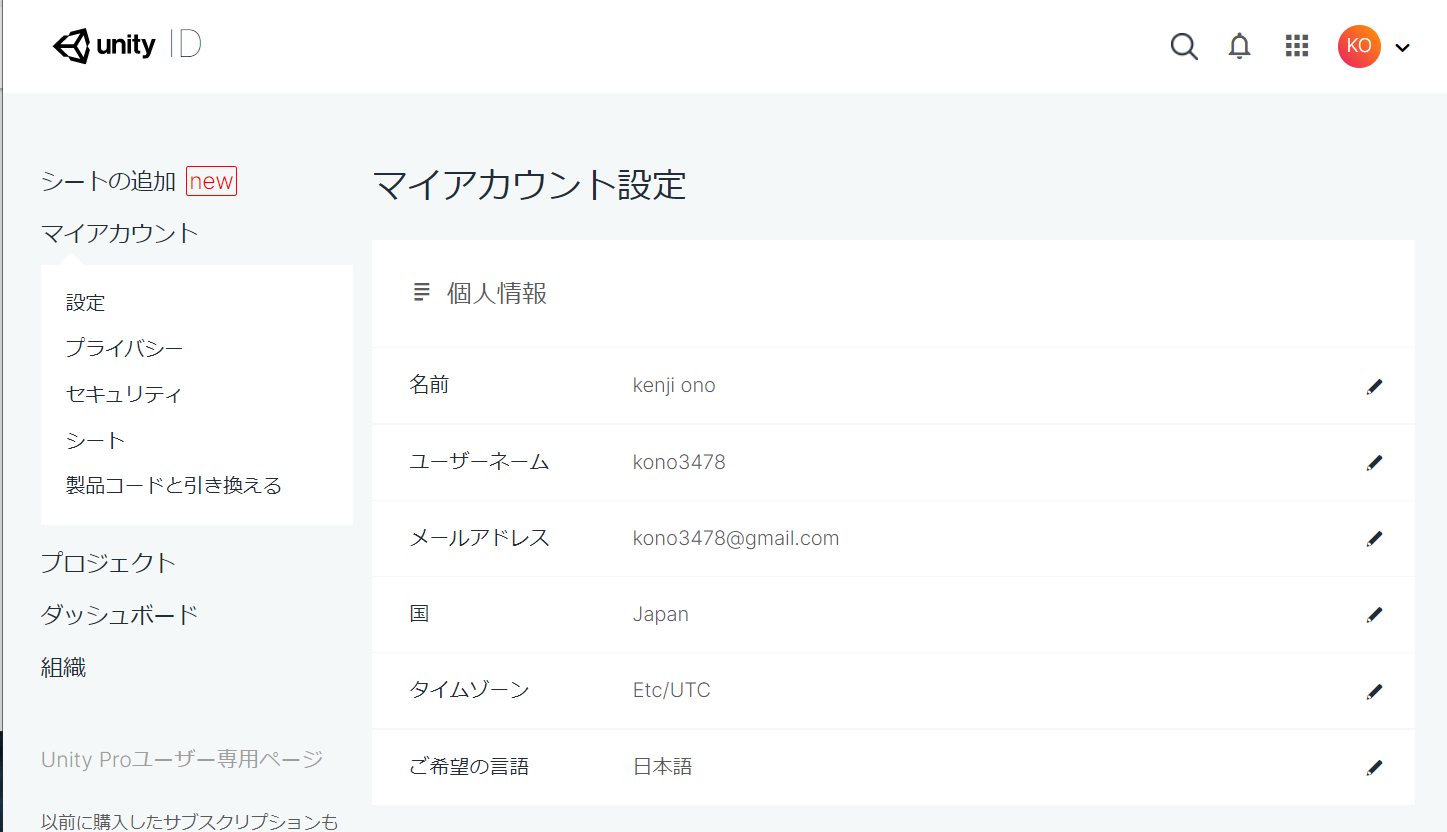The width and height of the screenshot is (1447, 832).
Task: Open 製品コードと引き換える
Action: pos(173,484)
